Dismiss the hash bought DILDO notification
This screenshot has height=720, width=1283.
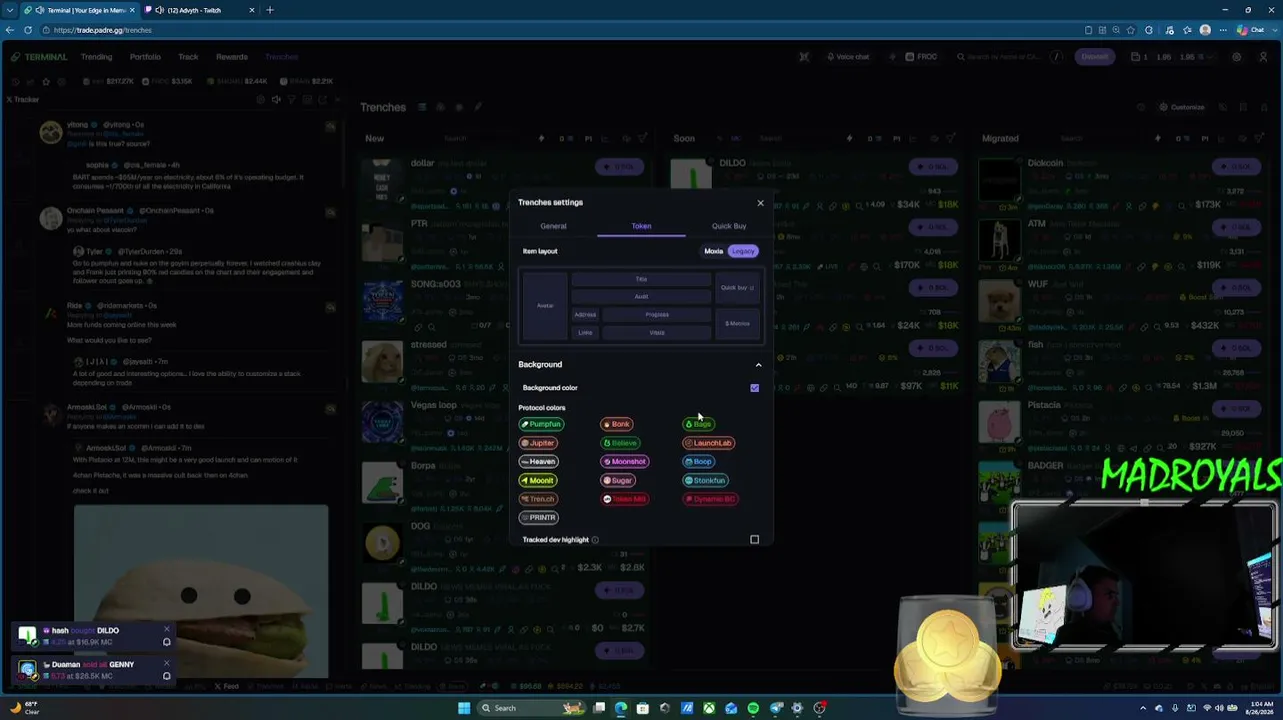pyautogui.click(x=167, y=631)
